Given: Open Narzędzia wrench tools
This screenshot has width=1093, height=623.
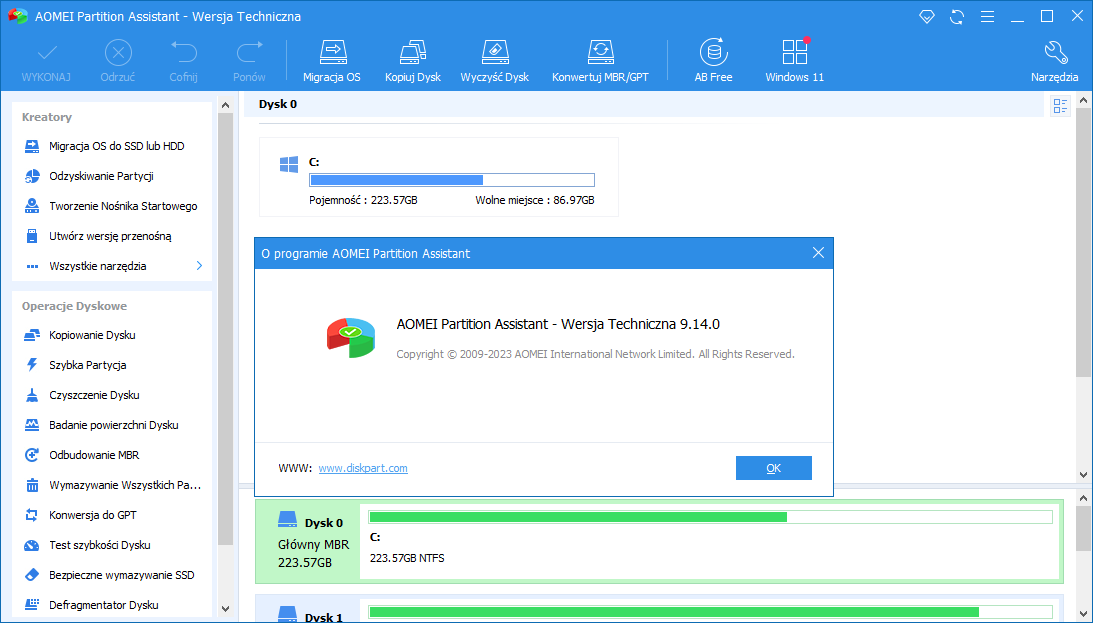Looking at the screenshot, I should [x=1055, y=61].
